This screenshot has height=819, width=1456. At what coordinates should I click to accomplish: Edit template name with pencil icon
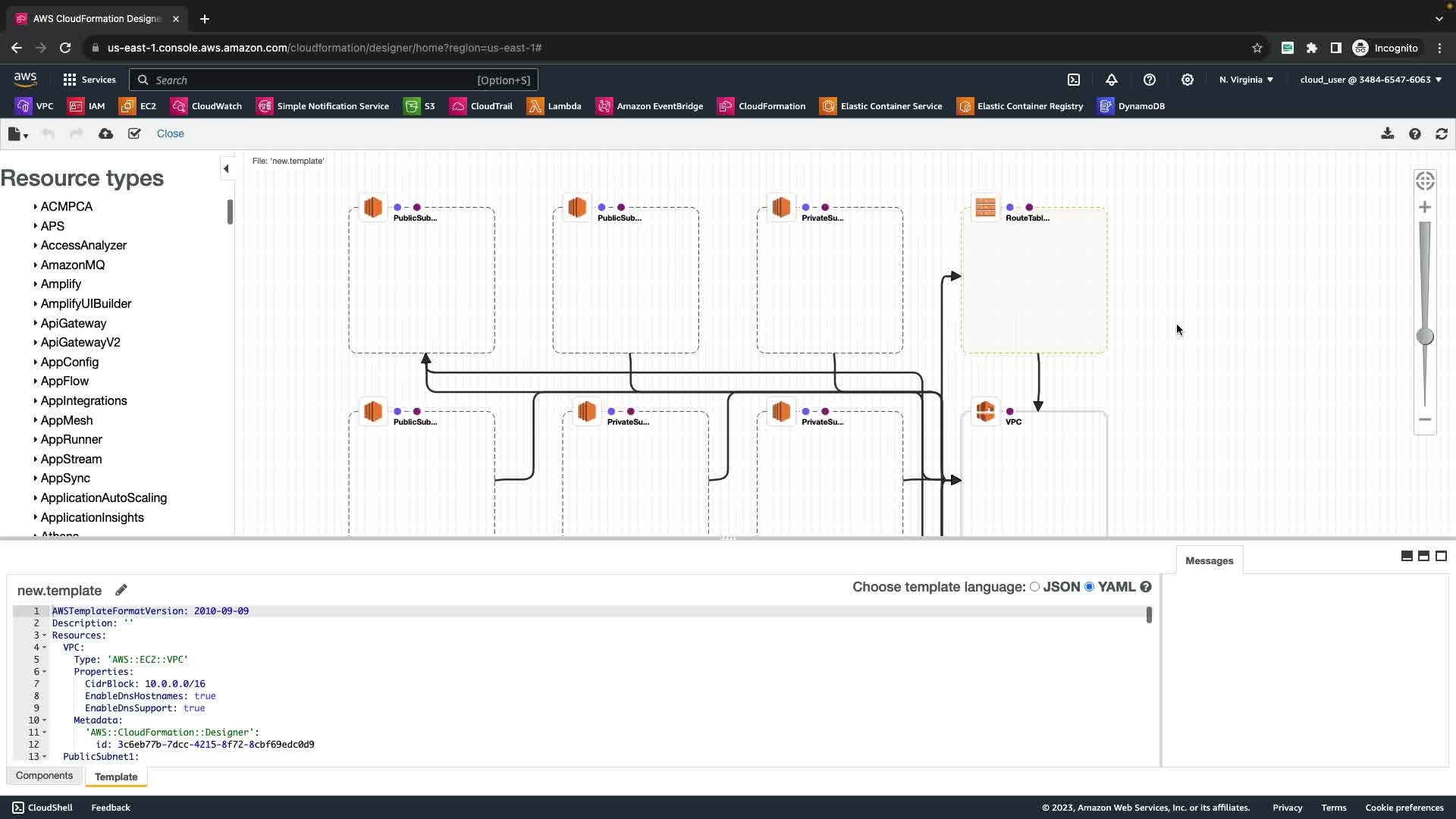121,590
